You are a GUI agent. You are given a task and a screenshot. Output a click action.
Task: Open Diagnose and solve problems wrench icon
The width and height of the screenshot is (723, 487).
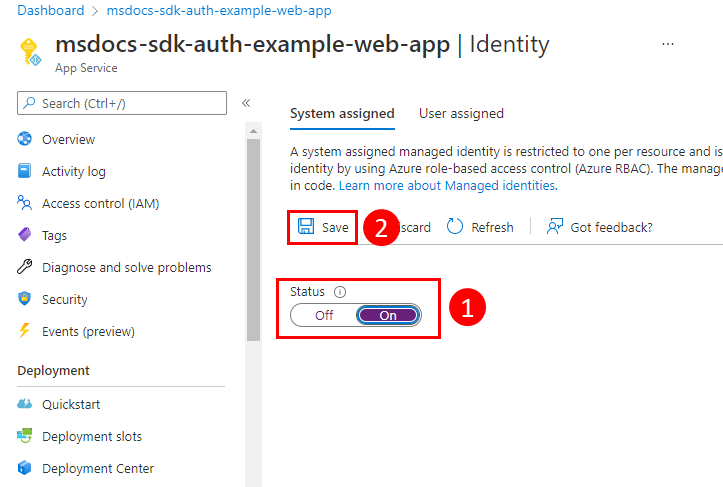point(25,267)
